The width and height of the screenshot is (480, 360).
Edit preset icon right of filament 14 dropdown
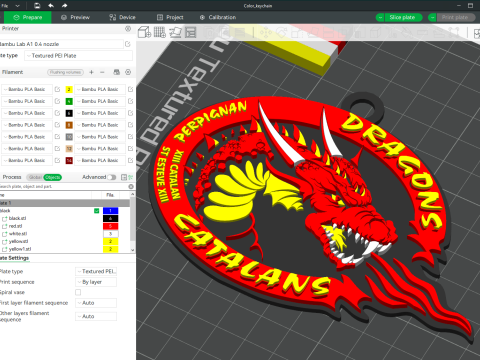(130, 160)
